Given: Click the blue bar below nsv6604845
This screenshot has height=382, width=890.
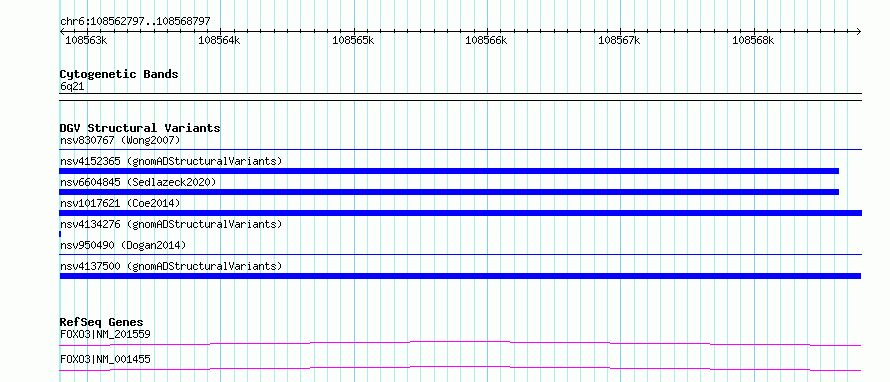Looking at the screenshot, I should coord(449,192).
